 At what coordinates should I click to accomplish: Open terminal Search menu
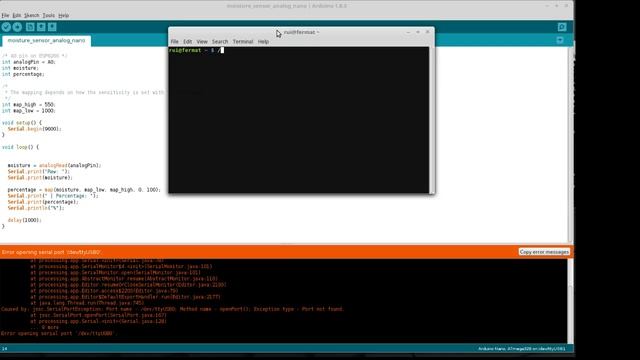coord(220,42)
